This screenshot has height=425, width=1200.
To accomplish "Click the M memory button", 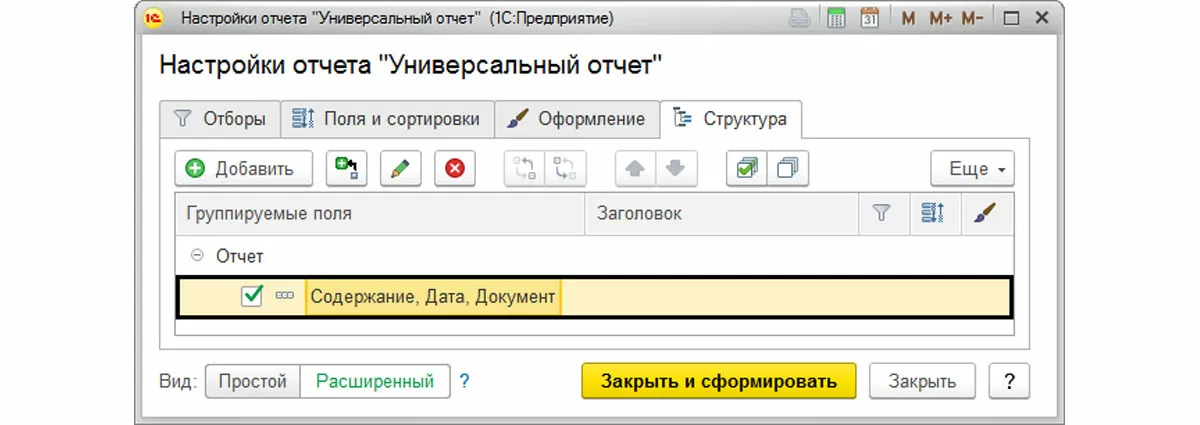I will [x=907, y=19].
